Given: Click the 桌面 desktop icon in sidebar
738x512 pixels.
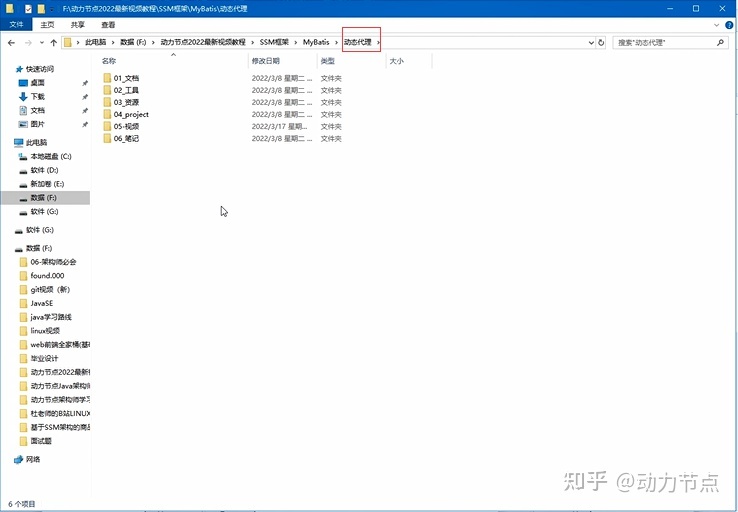Looking at the screenshot, I should point(23,83).
